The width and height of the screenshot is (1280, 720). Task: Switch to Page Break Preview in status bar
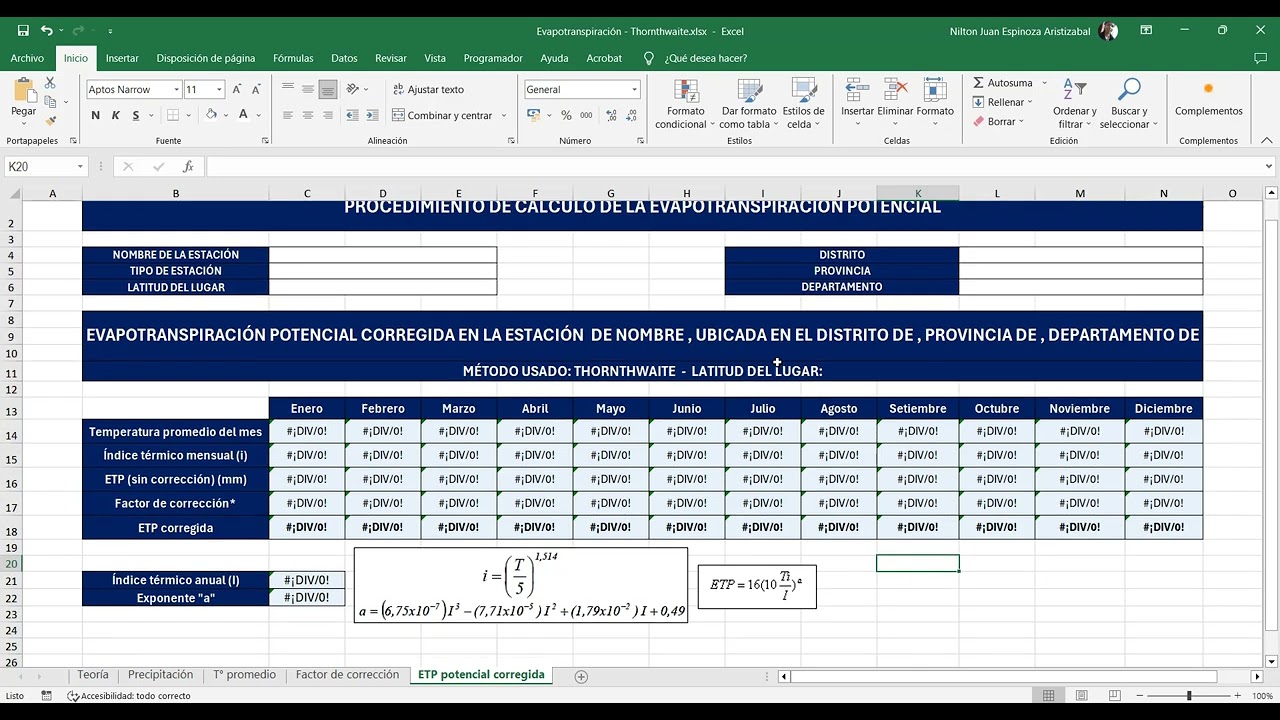pos(1113,696)
